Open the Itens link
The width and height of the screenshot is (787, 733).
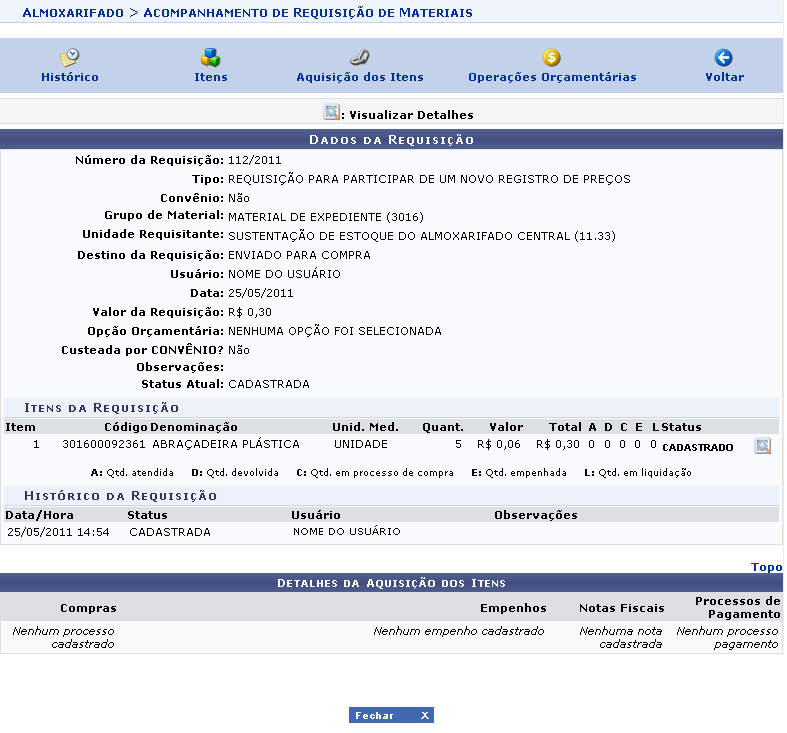click(x=211, y=77)
